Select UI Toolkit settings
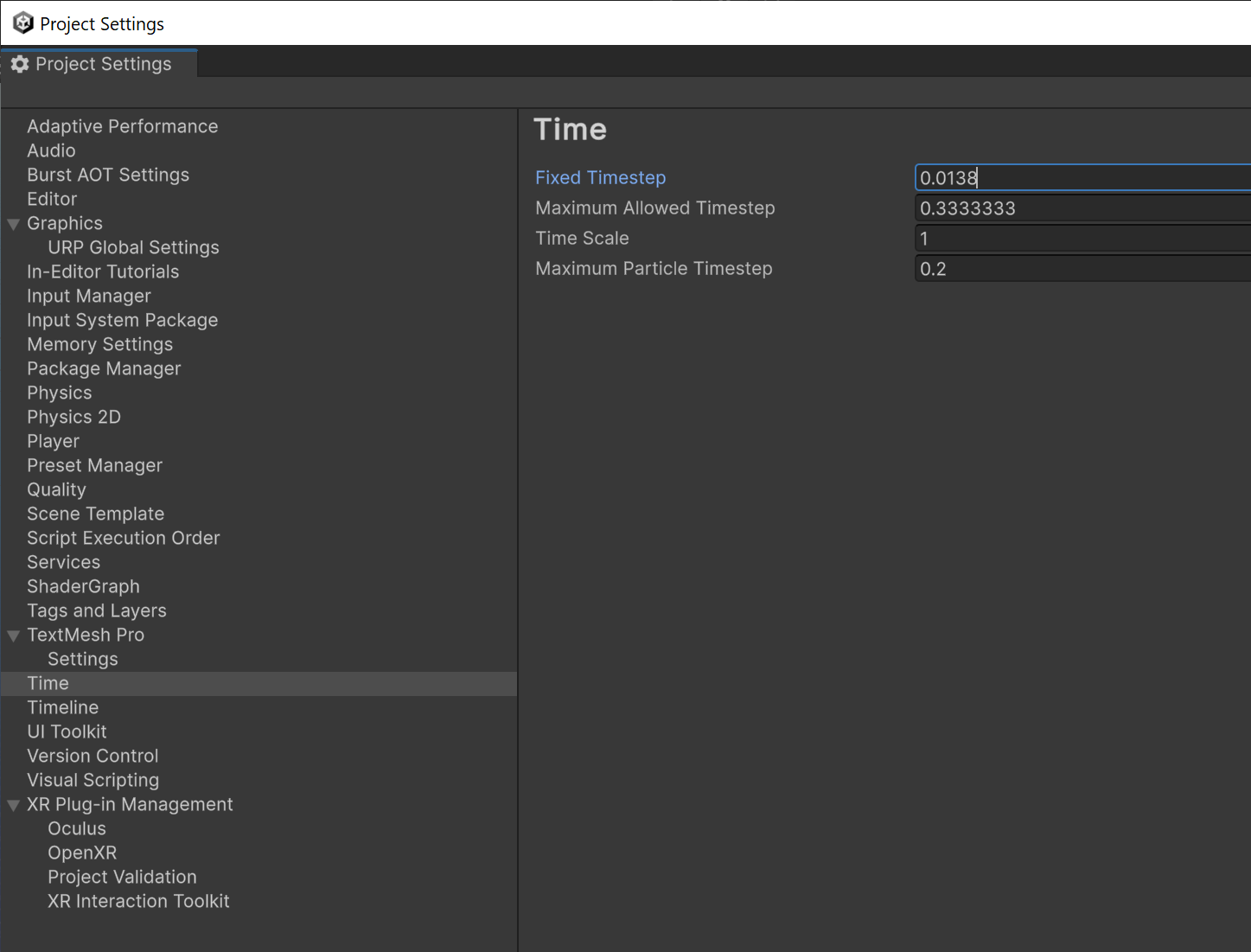Screen dimensions: 1251x952 point(67,732)
